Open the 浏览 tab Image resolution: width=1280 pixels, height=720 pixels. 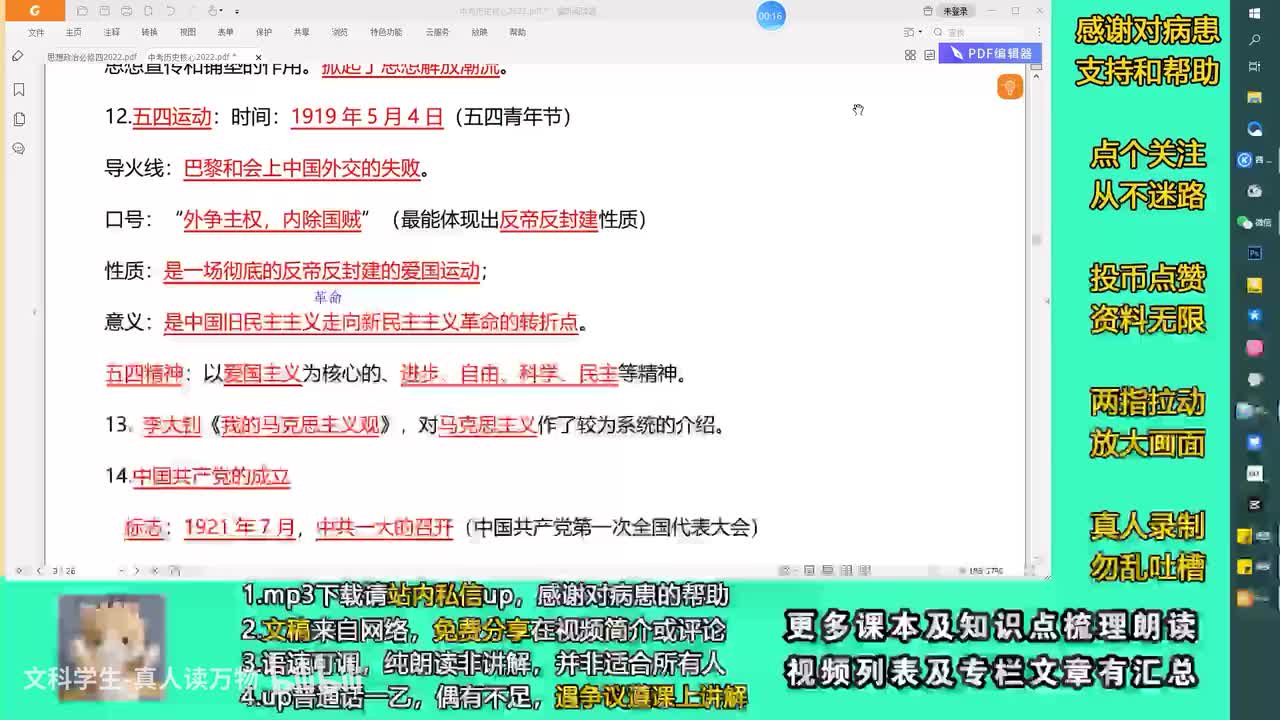339,32
